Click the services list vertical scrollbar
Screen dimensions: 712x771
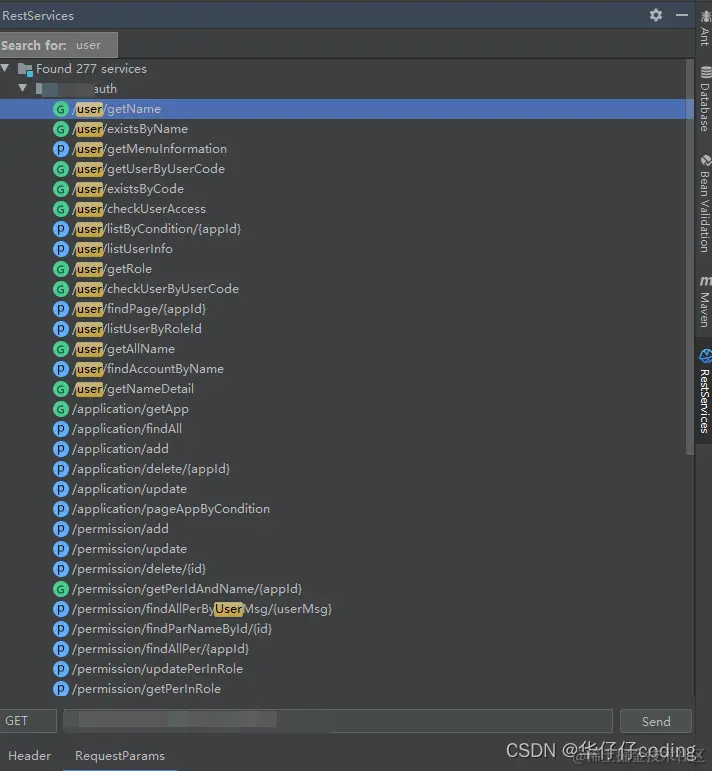(x=690, y=258)
